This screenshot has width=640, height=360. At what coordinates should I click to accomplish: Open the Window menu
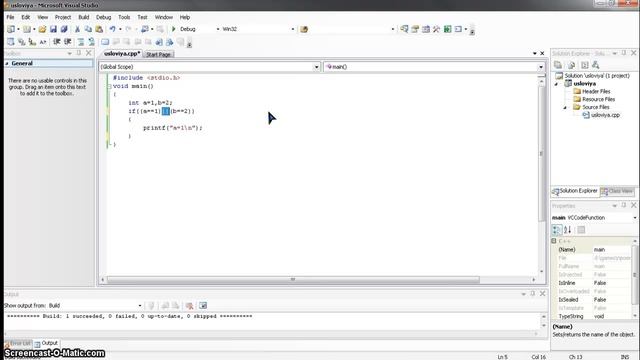[x=164, y=17]
